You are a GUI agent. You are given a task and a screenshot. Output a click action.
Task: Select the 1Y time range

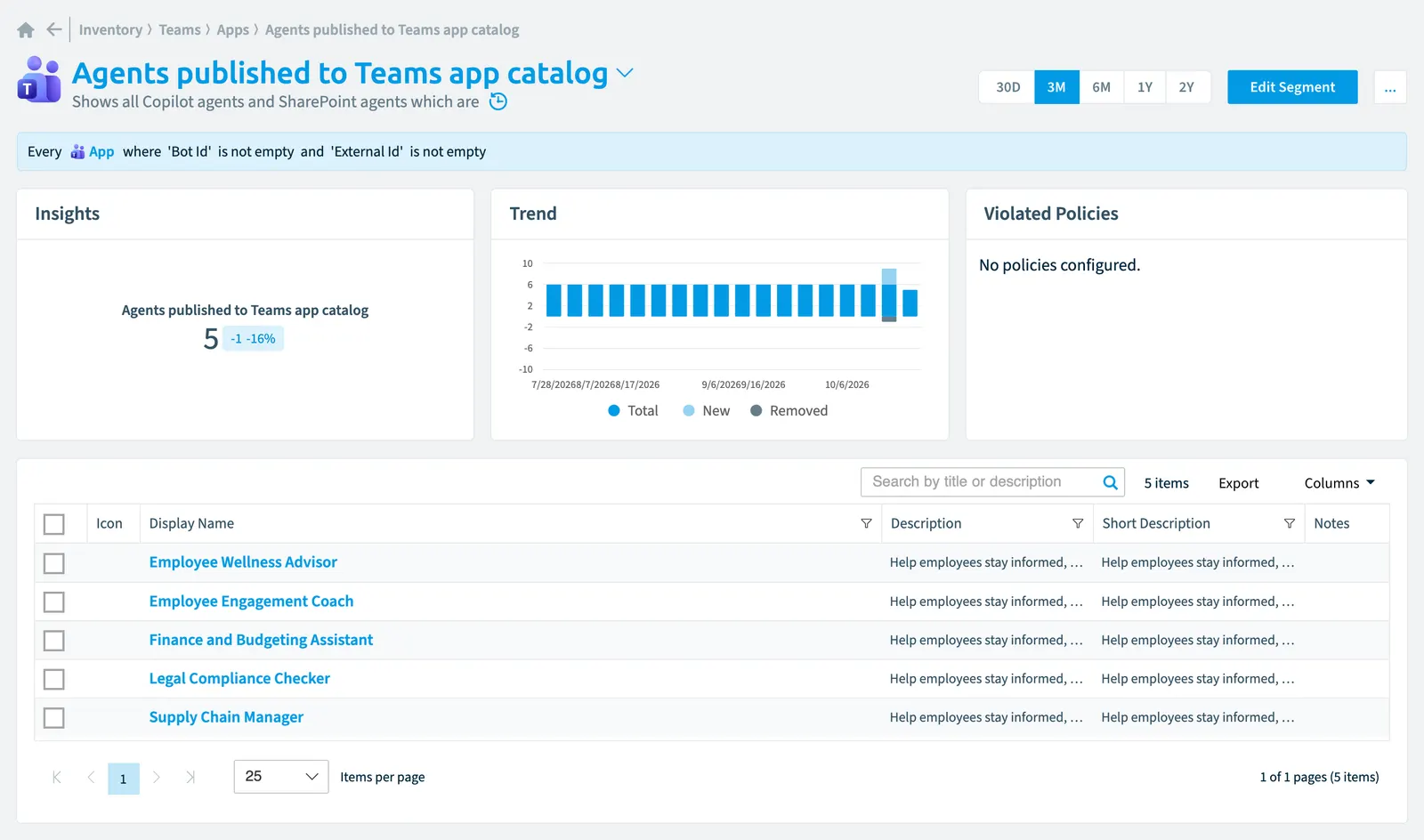(1145, 87)
